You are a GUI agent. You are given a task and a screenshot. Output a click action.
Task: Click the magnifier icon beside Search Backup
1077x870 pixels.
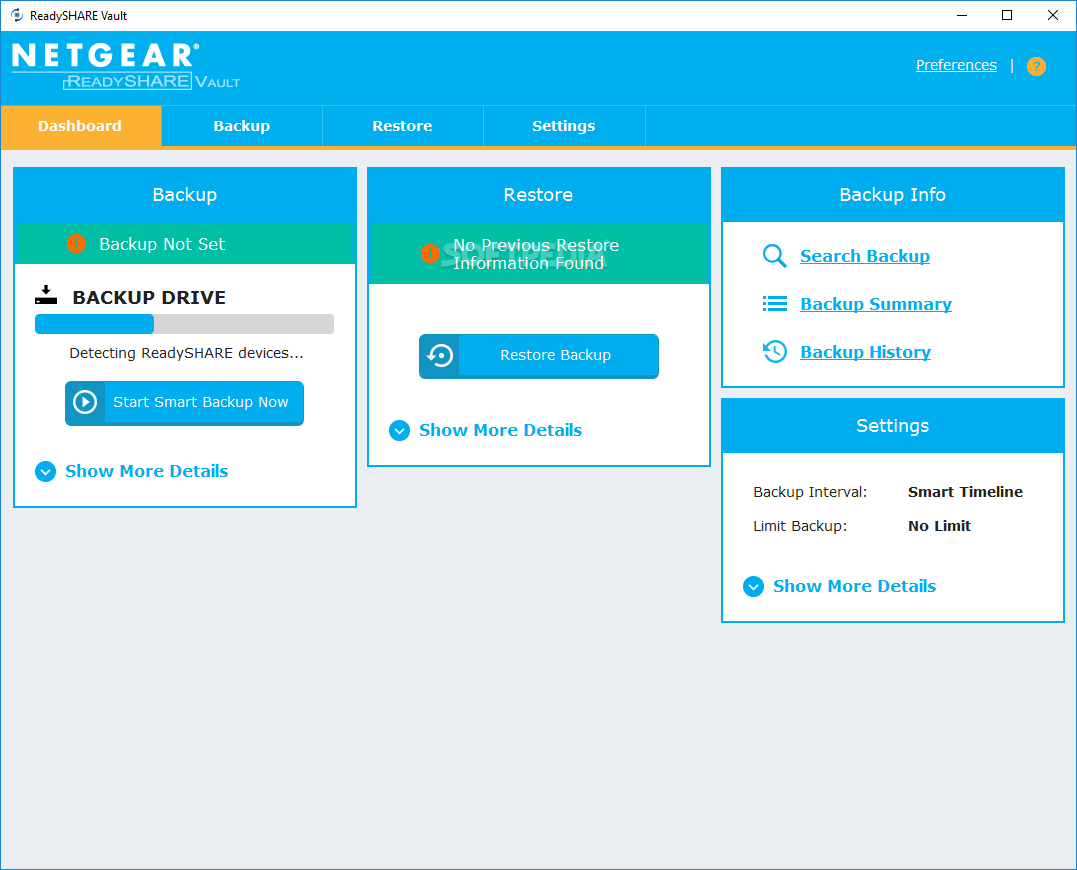click(x=775, y=256)
